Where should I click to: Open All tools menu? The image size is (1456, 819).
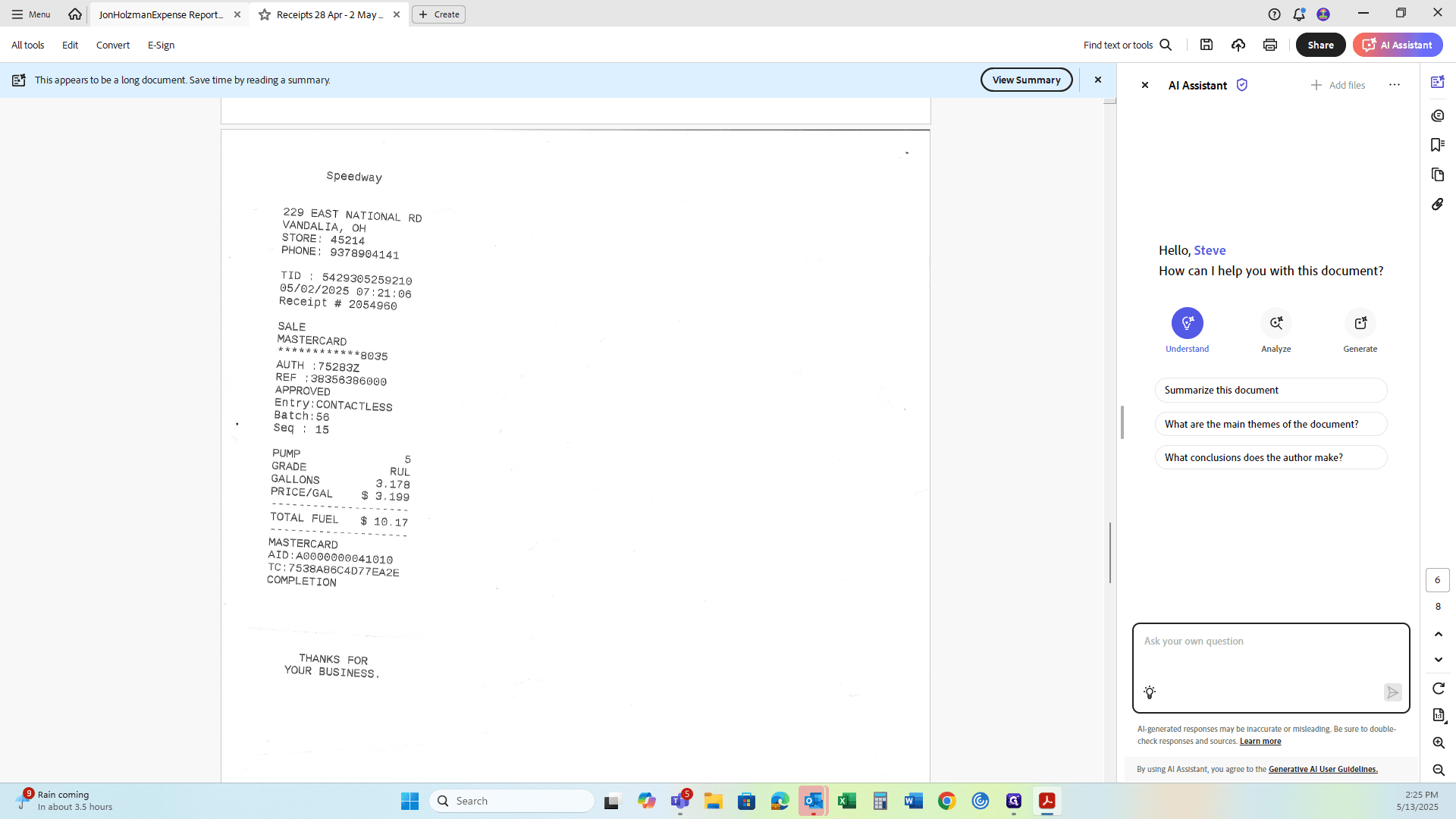(28, 45)
